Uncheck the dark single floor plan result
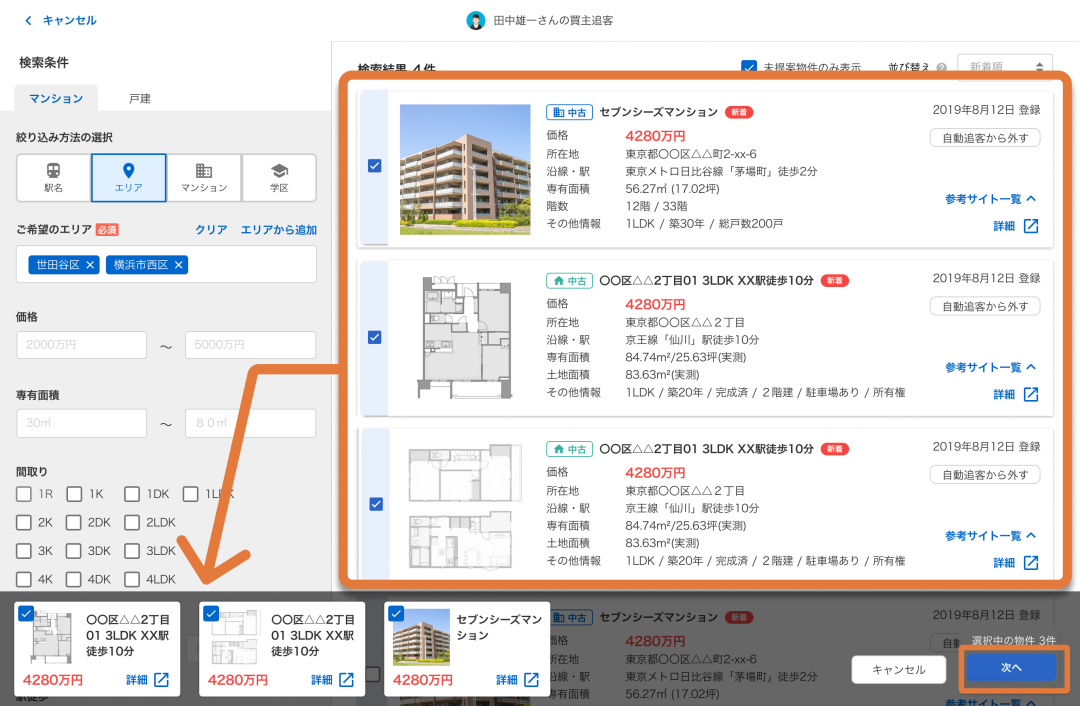Screen dimensions: 1080x706 click(x=375, y=338)
